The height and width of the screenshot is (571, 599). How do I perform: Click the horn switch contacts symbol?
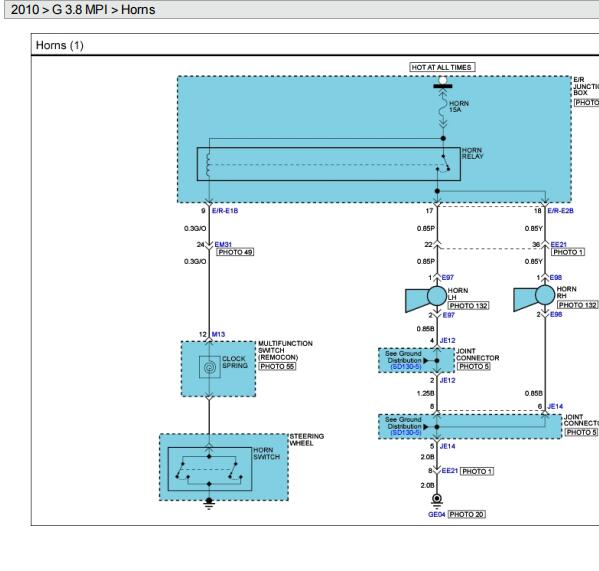209,469
